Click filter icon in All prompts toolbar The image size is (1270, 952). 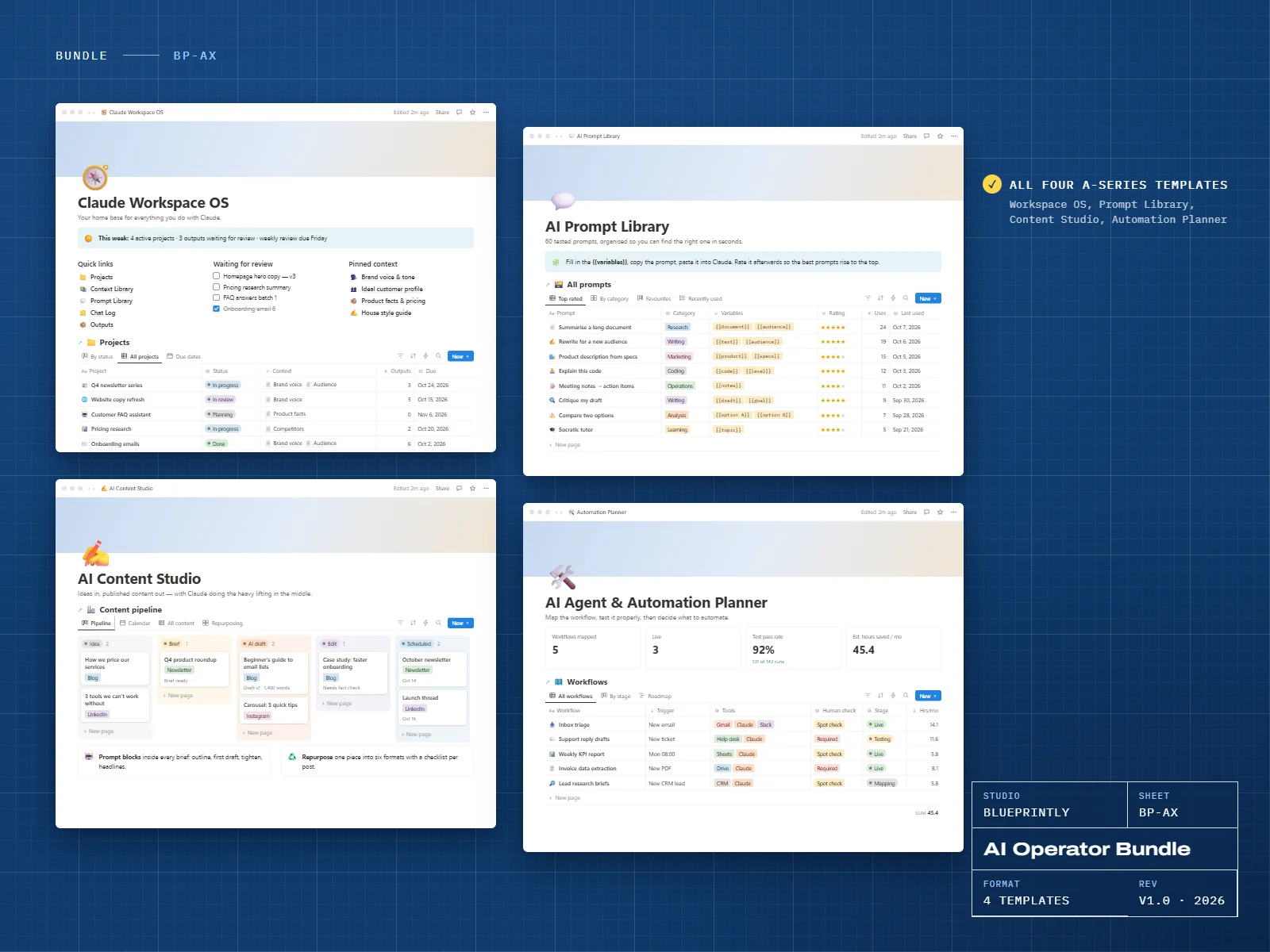coord(868,298)
